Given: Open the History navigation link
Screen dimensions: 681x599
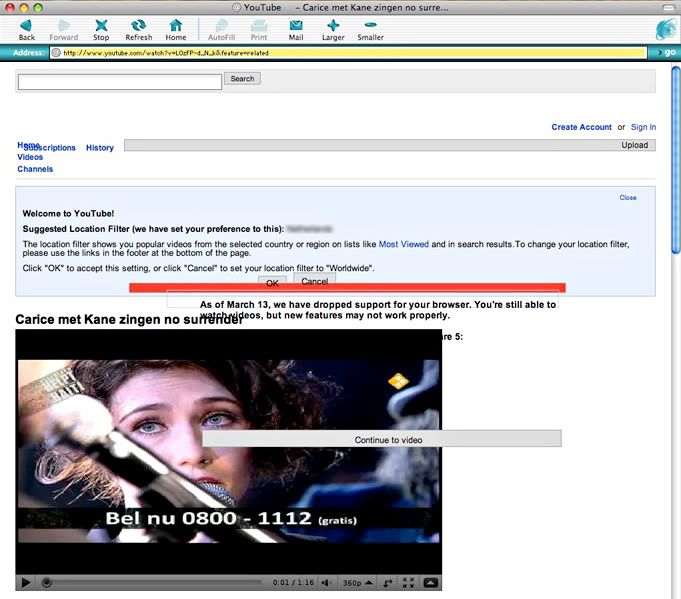Looking at the screenshot, I should (99, 148).
